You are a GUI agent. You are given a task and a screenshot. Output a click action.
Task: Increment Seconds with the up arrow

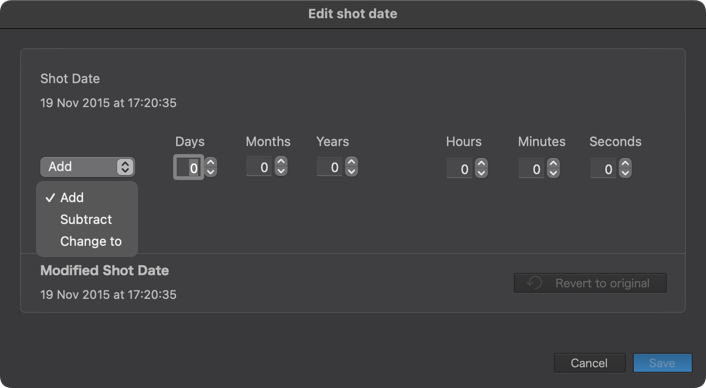coord(625,163)
